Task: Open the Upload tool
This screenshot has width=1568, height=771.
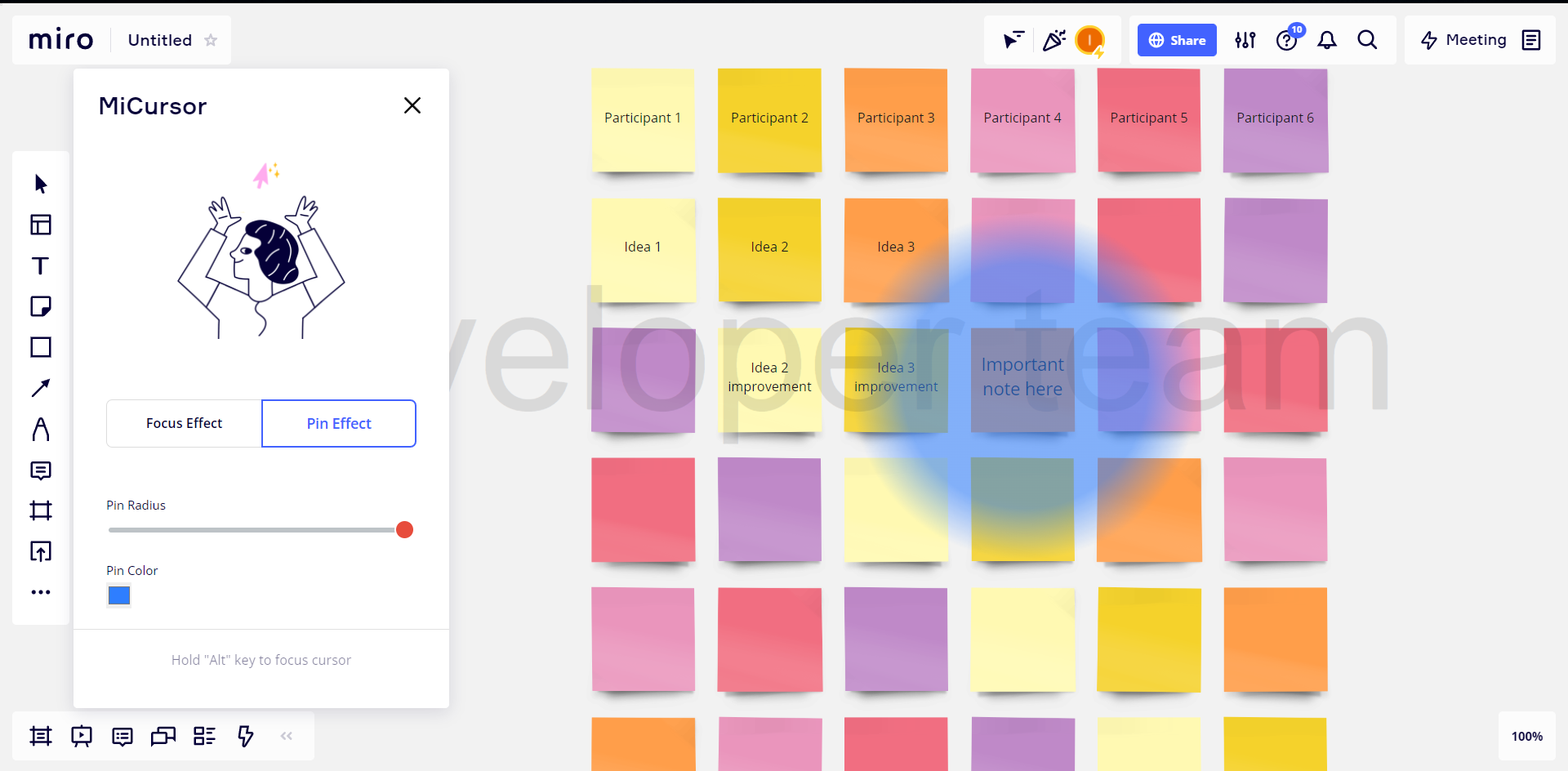Action: click(41, 551)
